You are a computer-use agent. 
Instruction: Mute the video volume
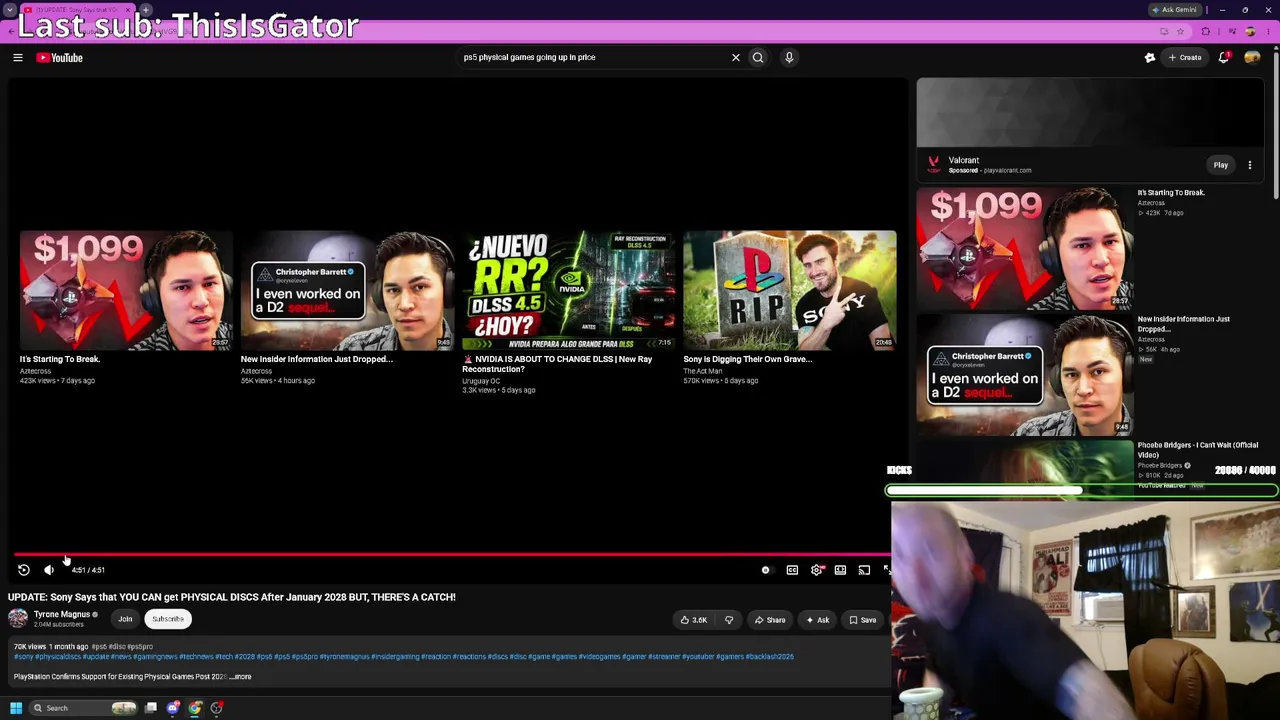[49, 570]
